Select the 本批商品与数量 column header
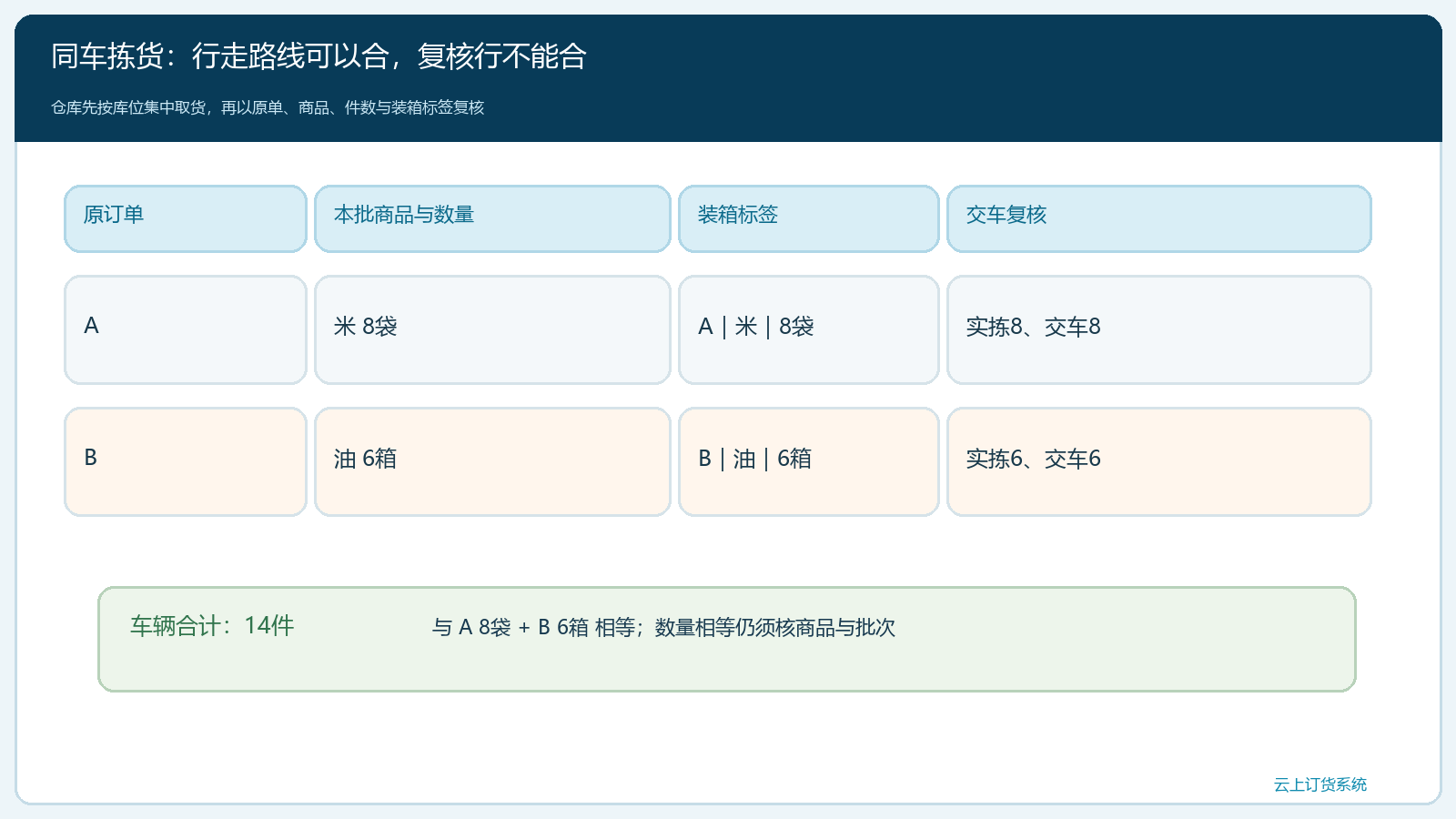 (x=492, y=218)
